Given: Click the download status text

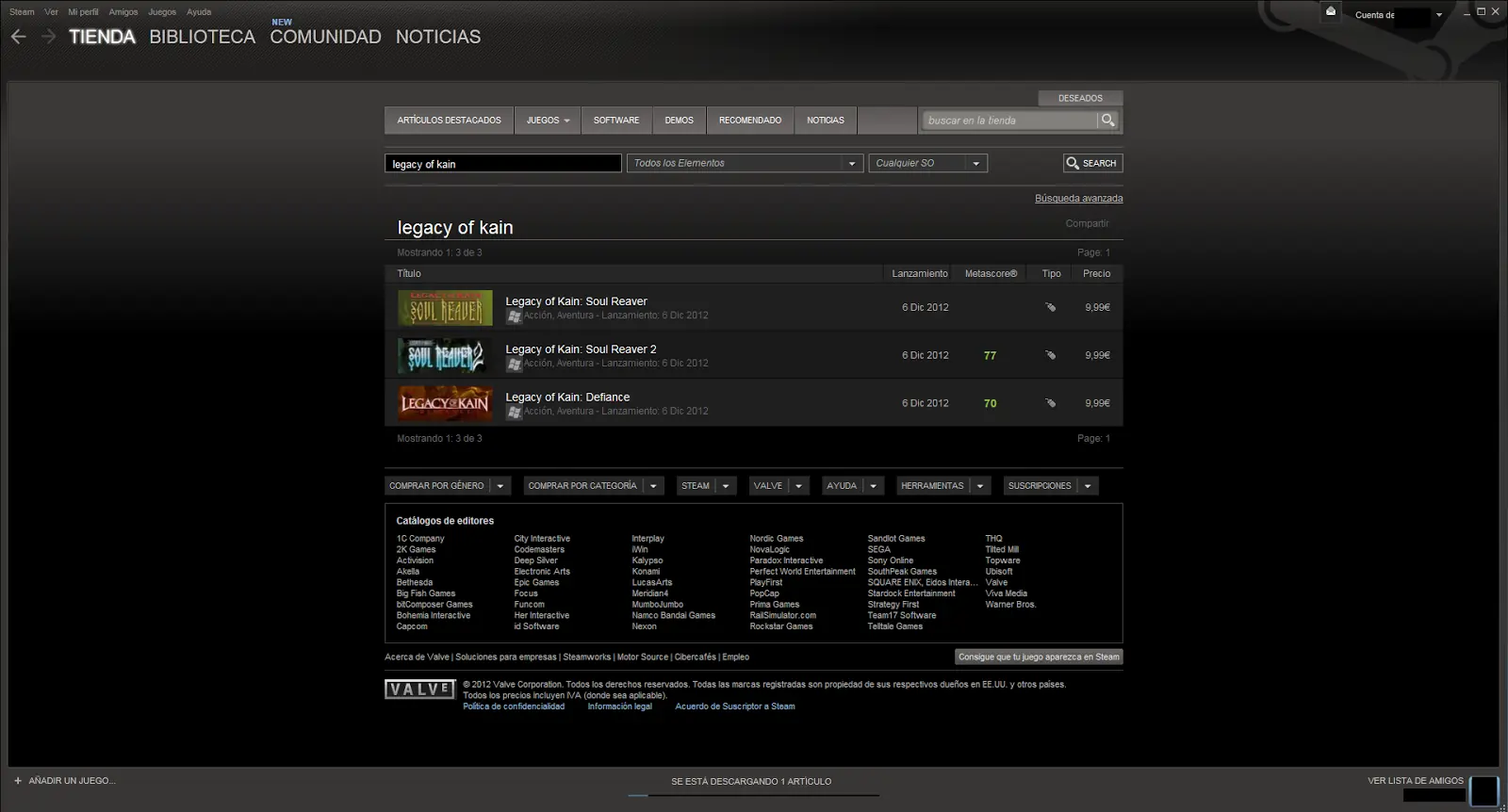Looking at the screenshot, I should click(x=751, y=781).
